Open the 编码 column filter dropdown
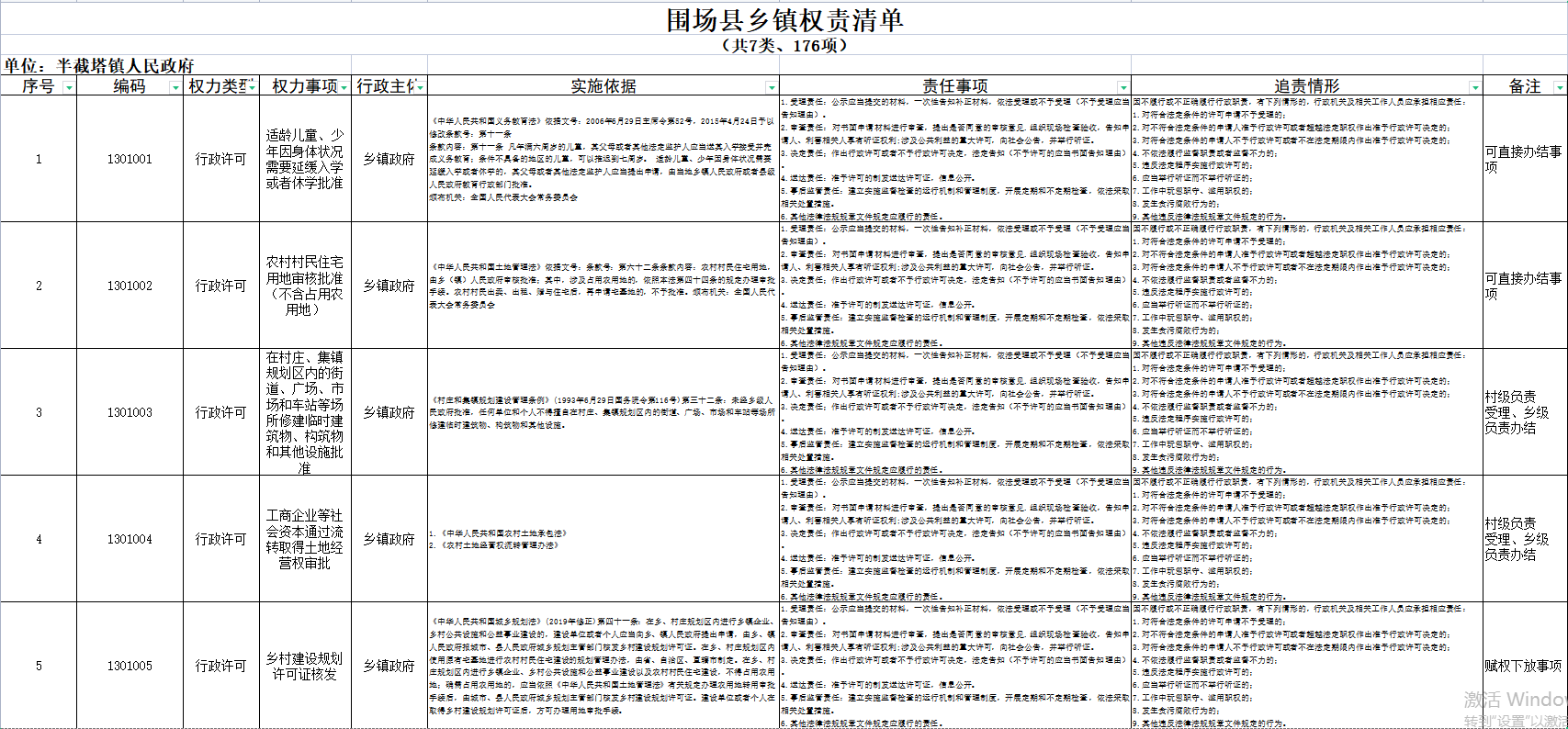Screen dimensions: 1568x729 [175, 87]
